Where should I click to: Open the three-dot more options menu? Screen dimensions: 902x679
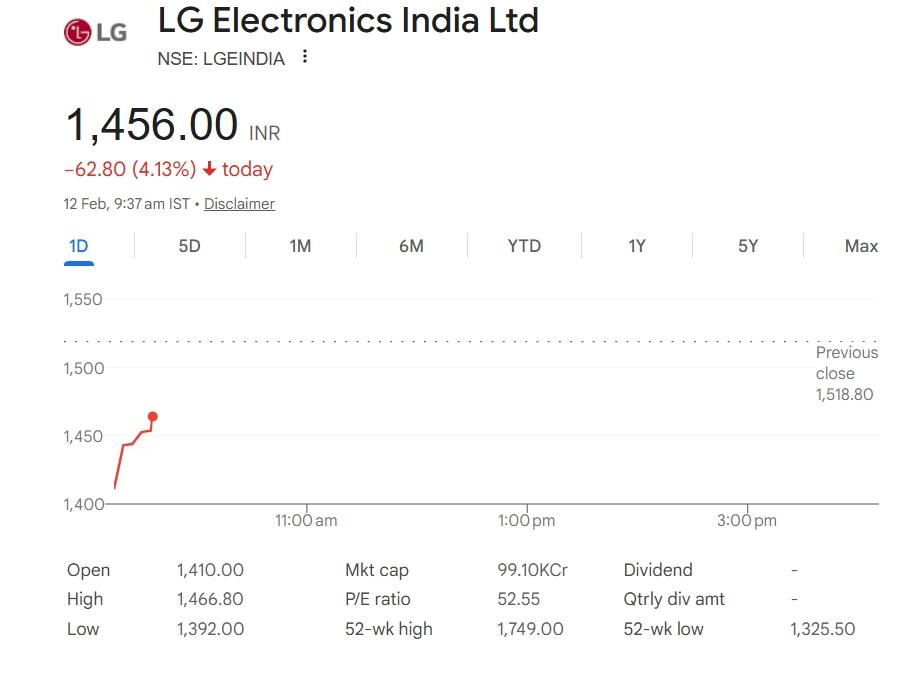pyautogui.click(x=305, y=57)
